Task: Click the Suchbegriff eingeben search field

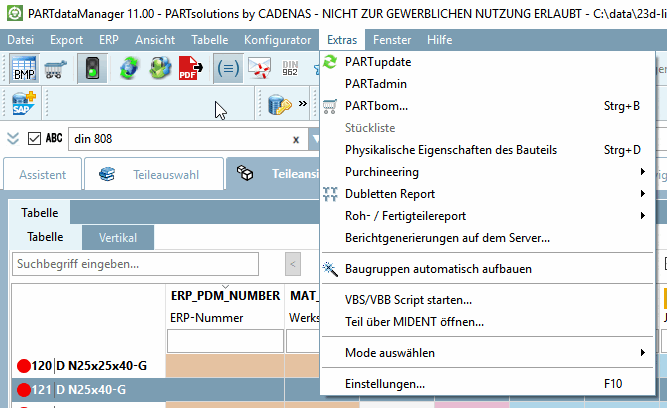Action: click(135, 264)
